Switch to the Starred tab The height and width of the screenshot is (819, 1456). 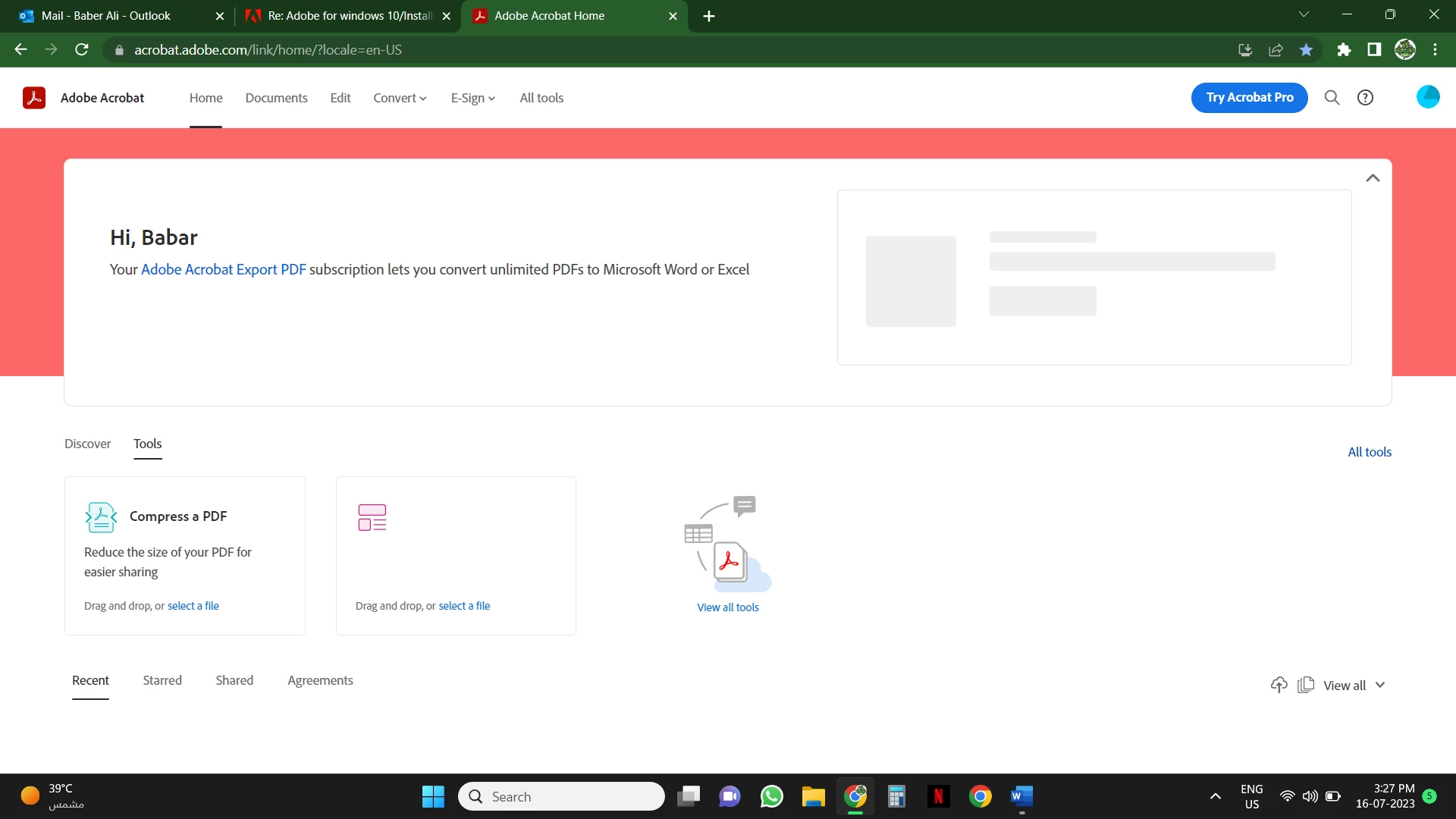pos(162,680)
